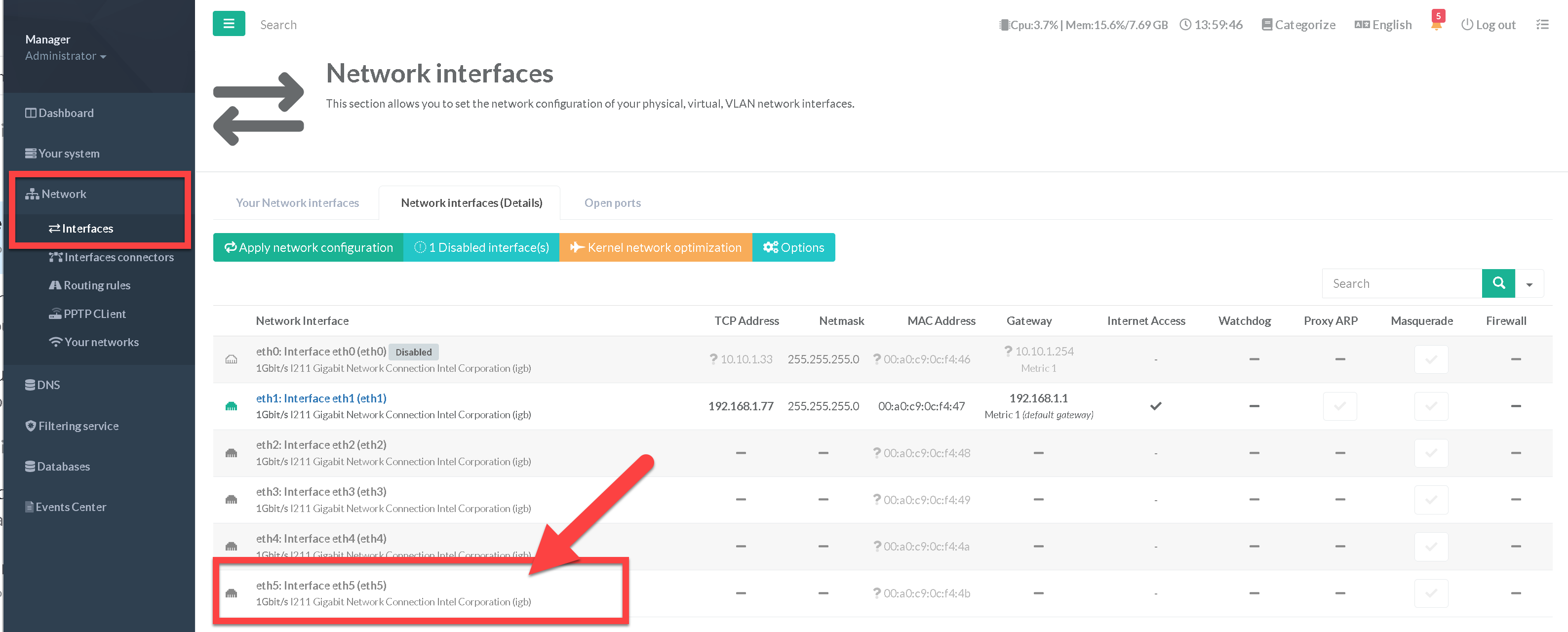
Task: Click the Kernel network optimization button
Action: [656, 247]
